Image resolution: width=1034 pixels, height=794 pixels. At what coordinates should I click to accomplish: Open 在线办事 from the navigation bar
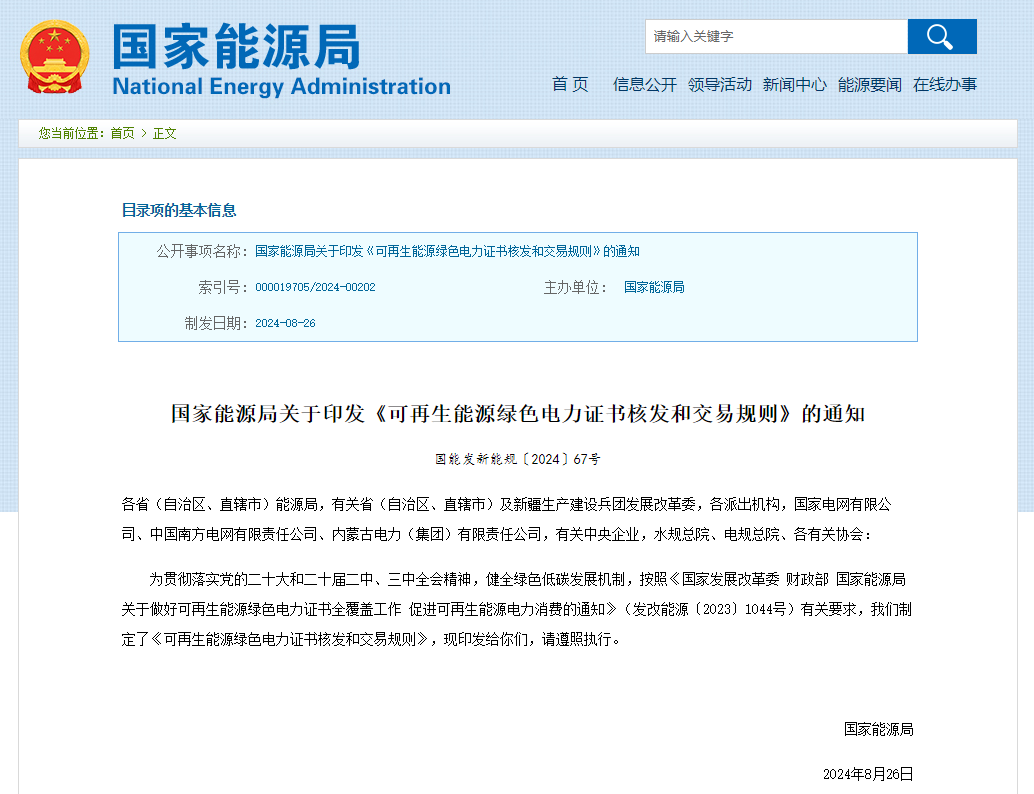[944, 85]
